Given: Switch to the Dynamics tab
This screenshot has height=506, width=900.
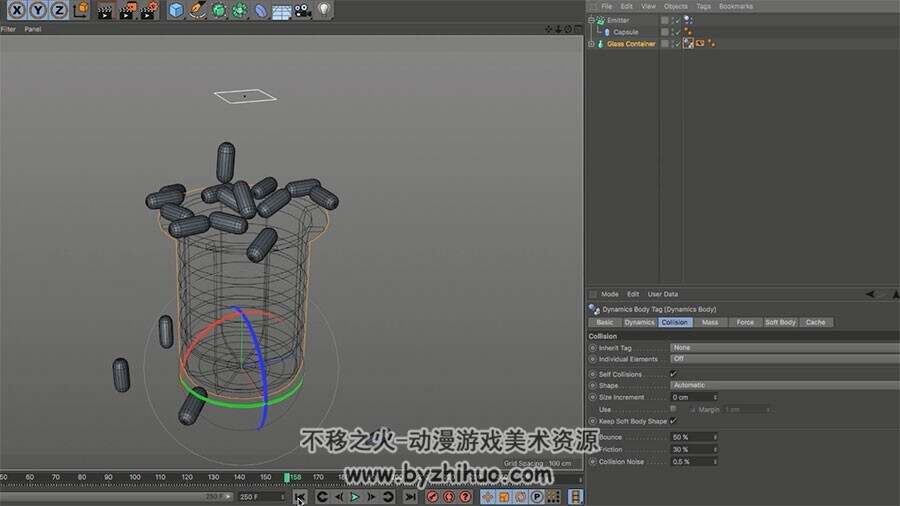Looking at the screenshot, I should (639, 322).
